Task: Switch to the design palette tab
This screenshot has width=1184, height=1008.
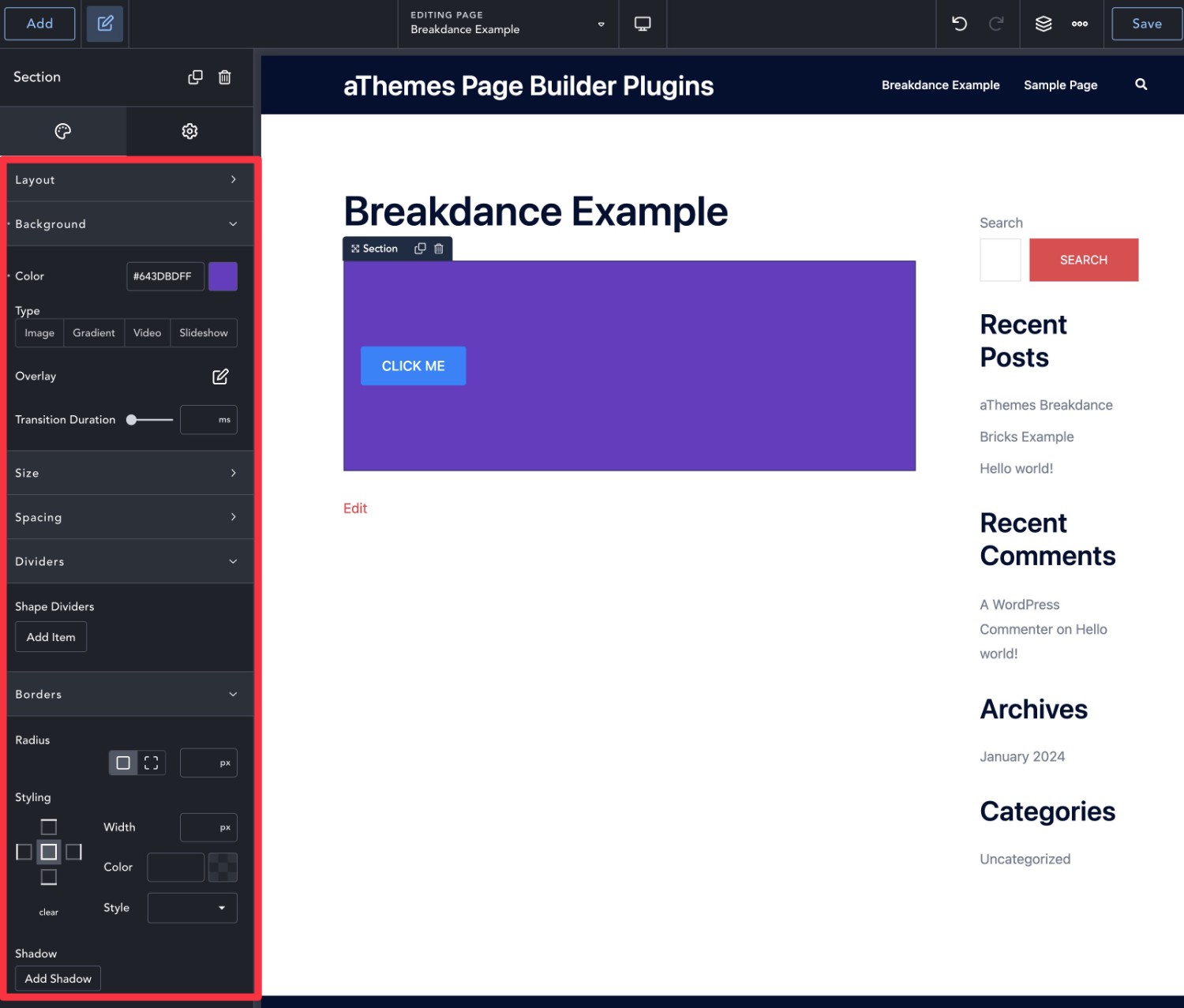Action: coord(63,131)
